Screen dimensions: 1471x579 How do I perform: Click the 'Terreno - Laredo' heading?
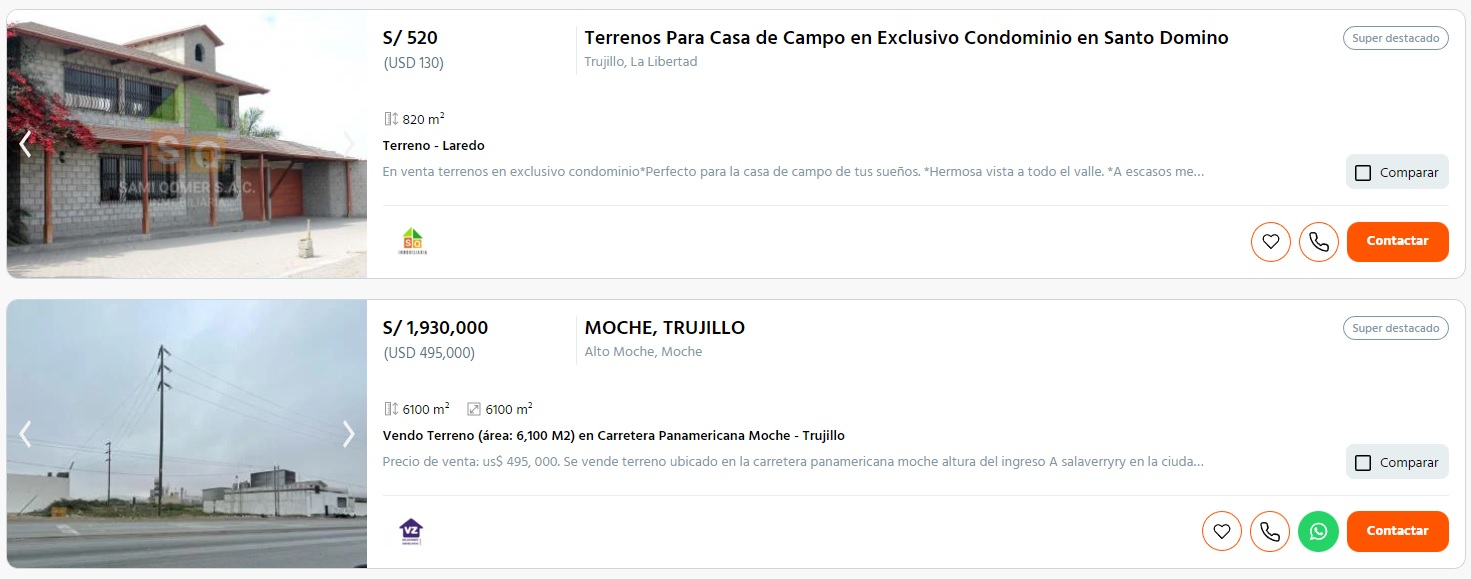point(433,146)
